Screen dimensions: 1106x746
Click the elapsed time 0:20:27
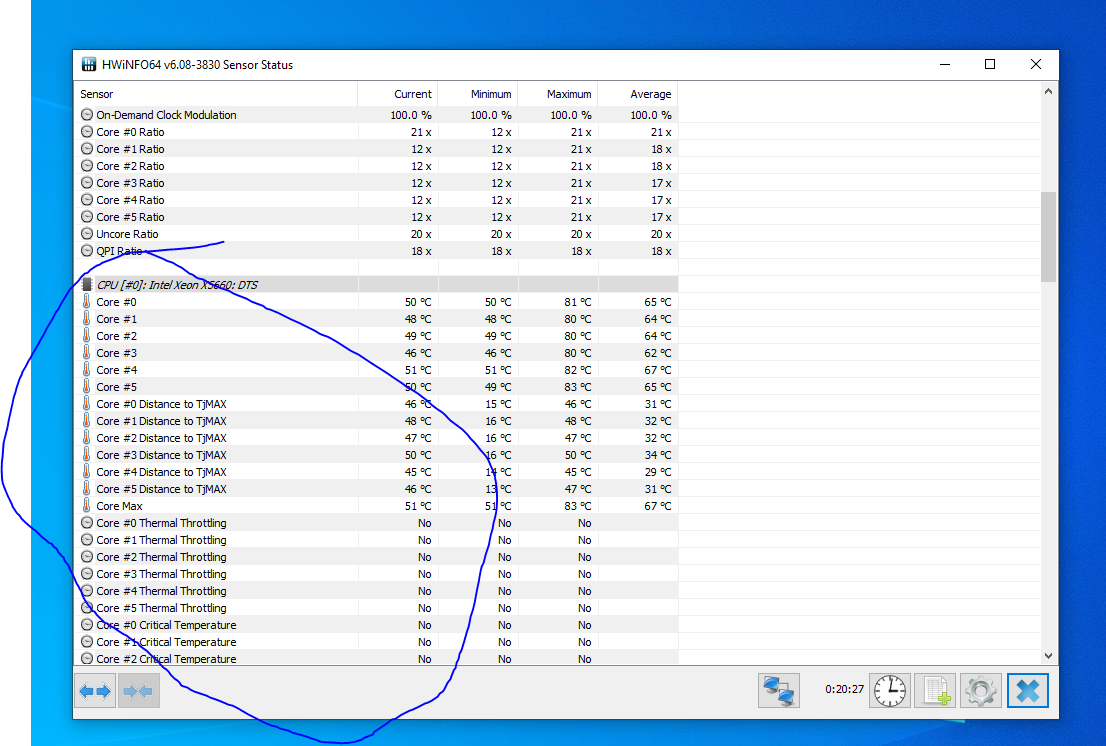pyautogui.click(x=844, y=689)
